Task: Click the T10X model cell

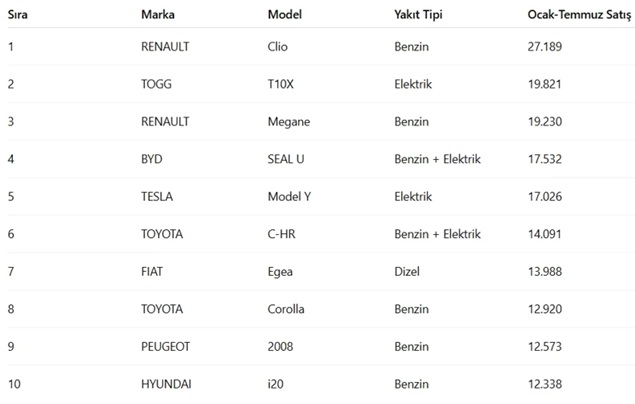Action: (x=280, y=84)
